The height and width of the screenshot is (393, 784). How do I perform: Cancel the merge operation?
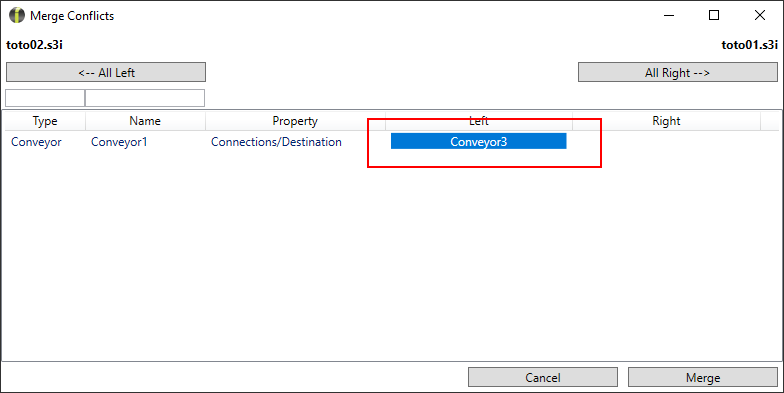click(x=542, y=378)
